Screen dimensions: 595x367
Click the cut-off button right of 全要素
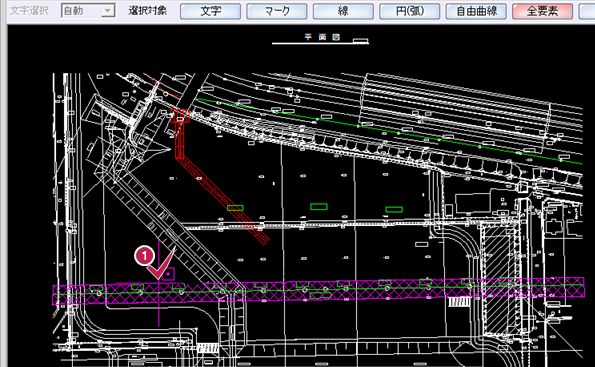point(587,11)
